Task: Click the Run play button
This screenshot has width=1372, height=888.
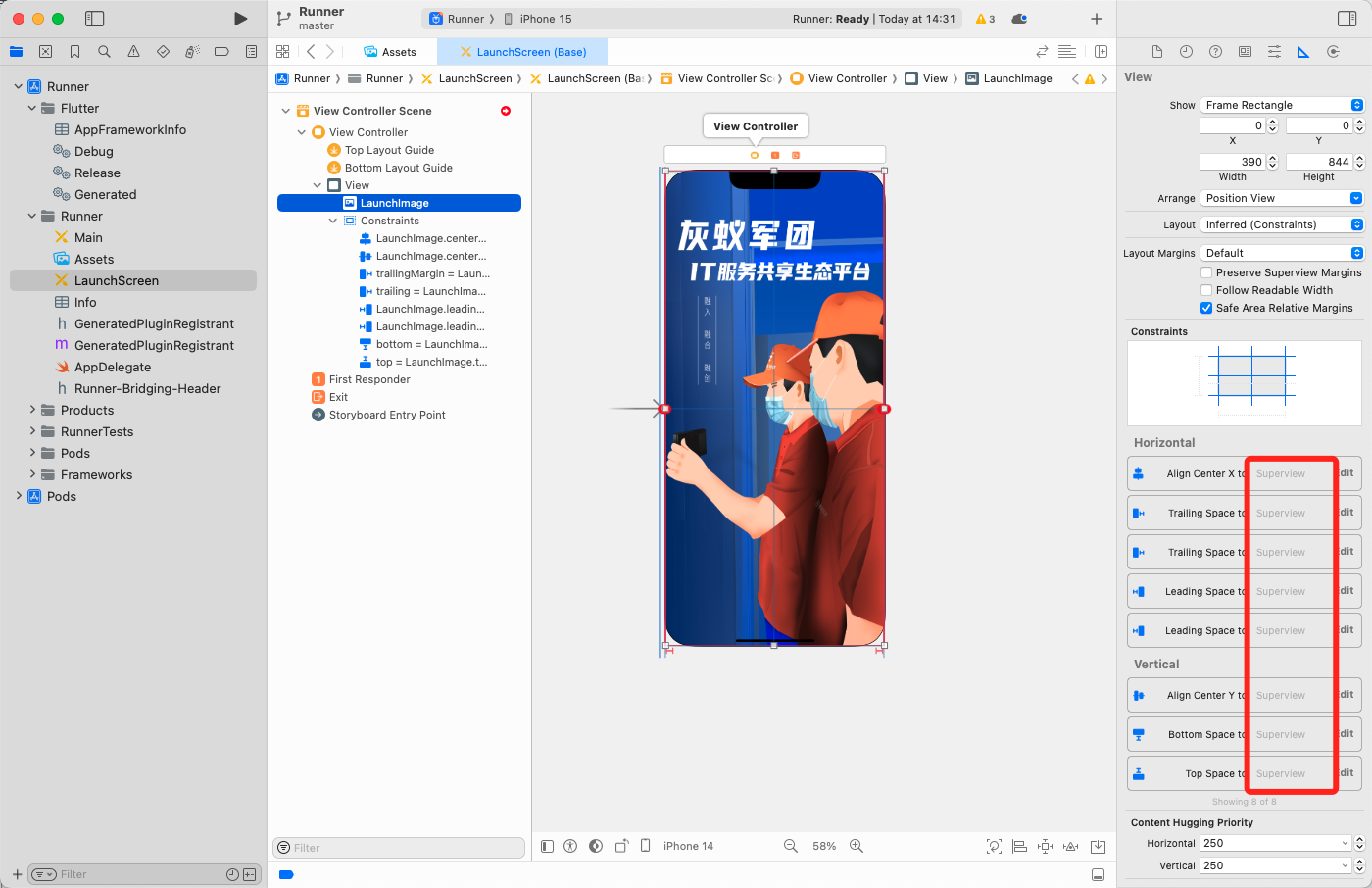Action: click(240, 19)
